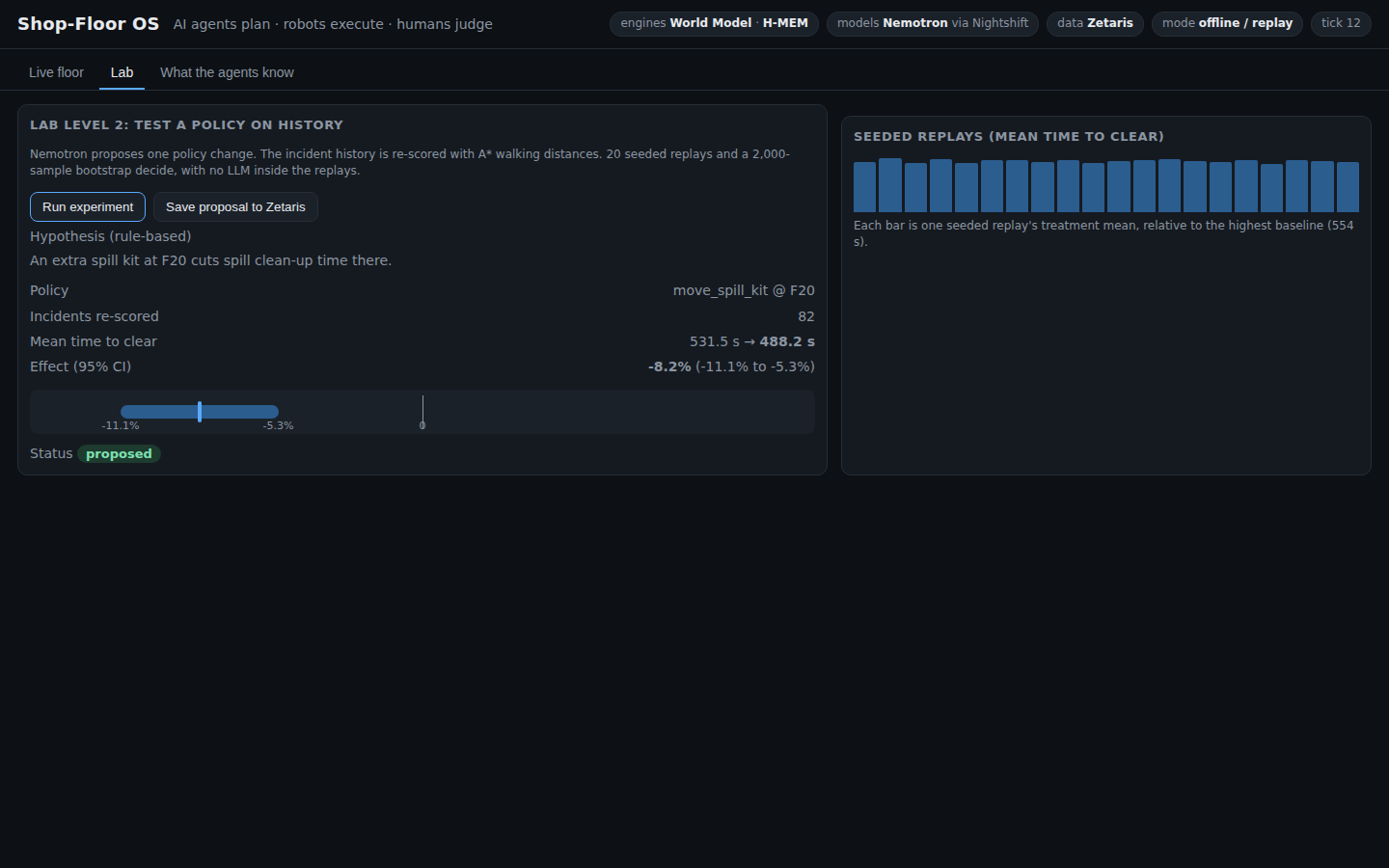Click the Shop-Floor OS title

pos(88,23)
